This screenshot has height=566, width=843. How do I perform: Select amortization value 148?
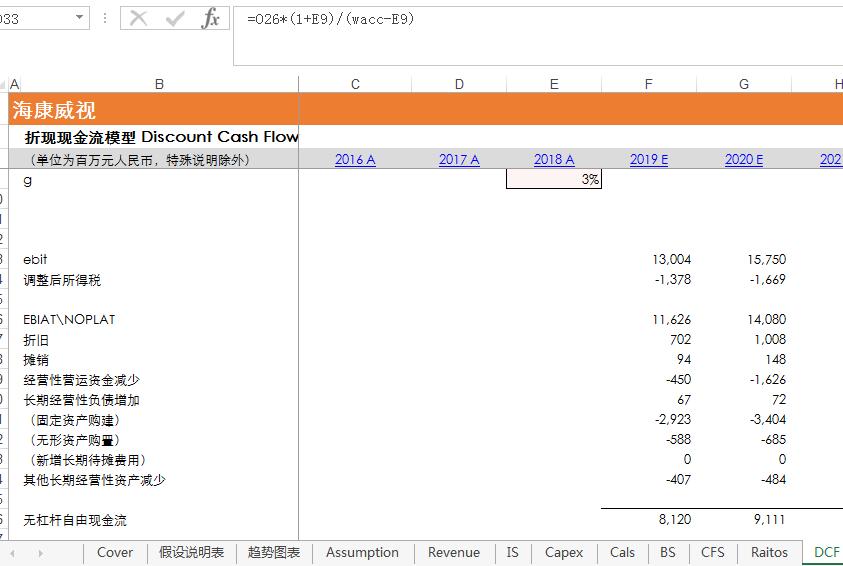click(776, 360)
